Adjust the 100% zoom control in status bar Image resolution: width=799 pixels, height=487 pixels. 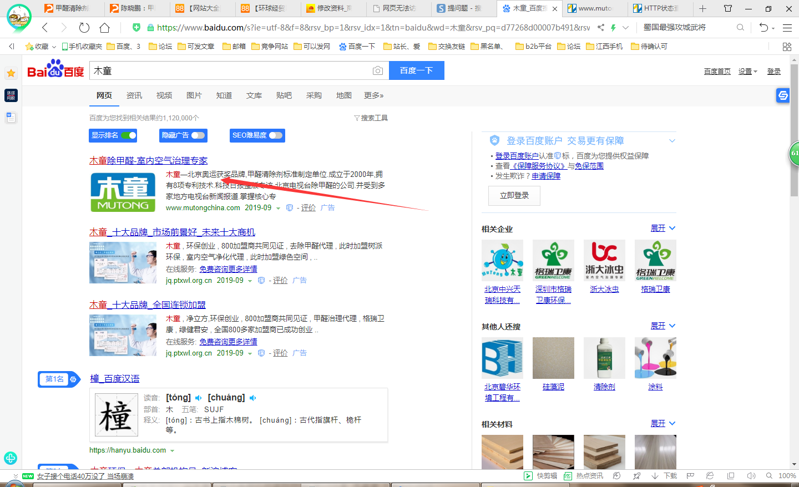[787, 476]
